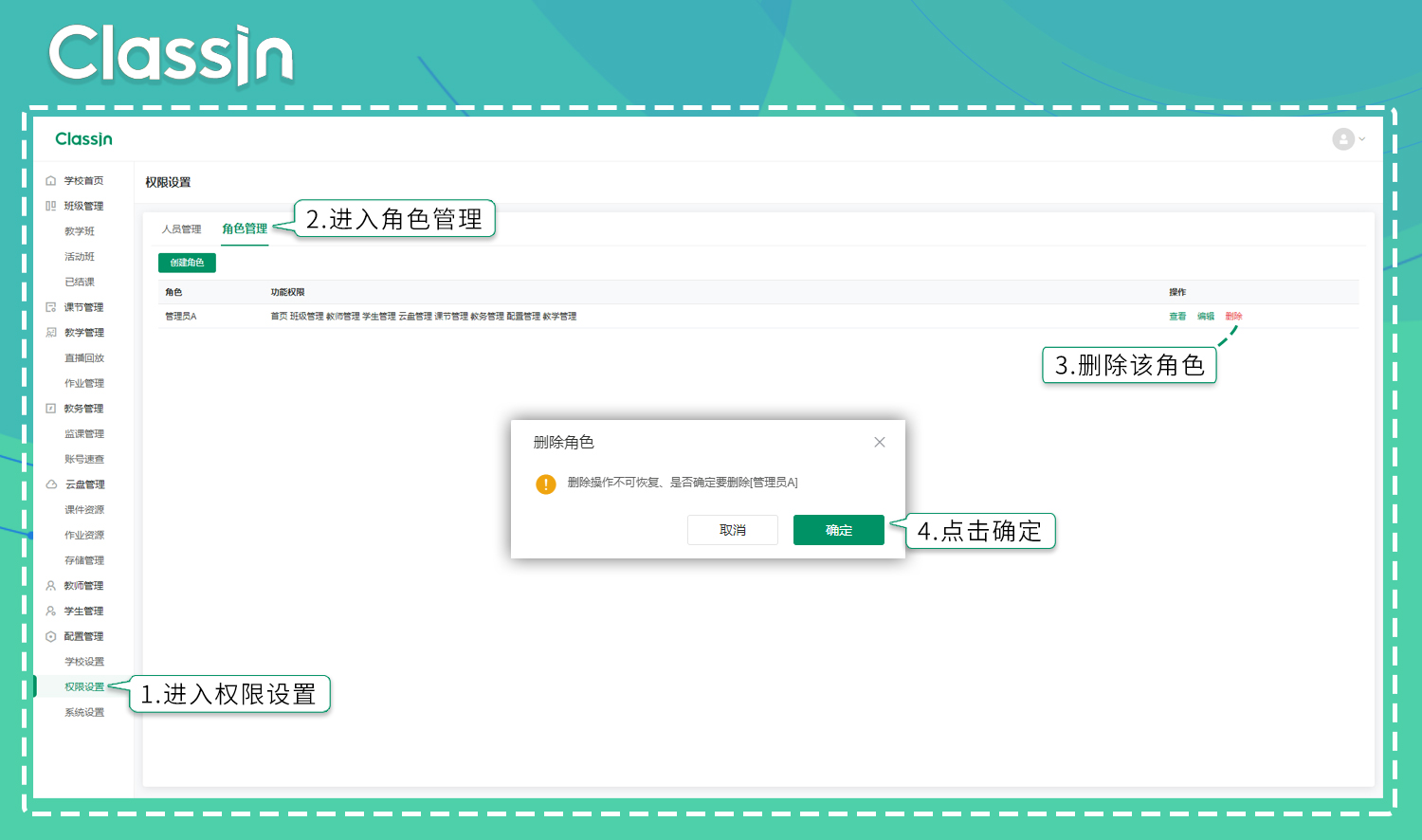This screenshot has height=840, width=1422.
Task: Expand 云盘管理 menu
Action: point(85,484)
